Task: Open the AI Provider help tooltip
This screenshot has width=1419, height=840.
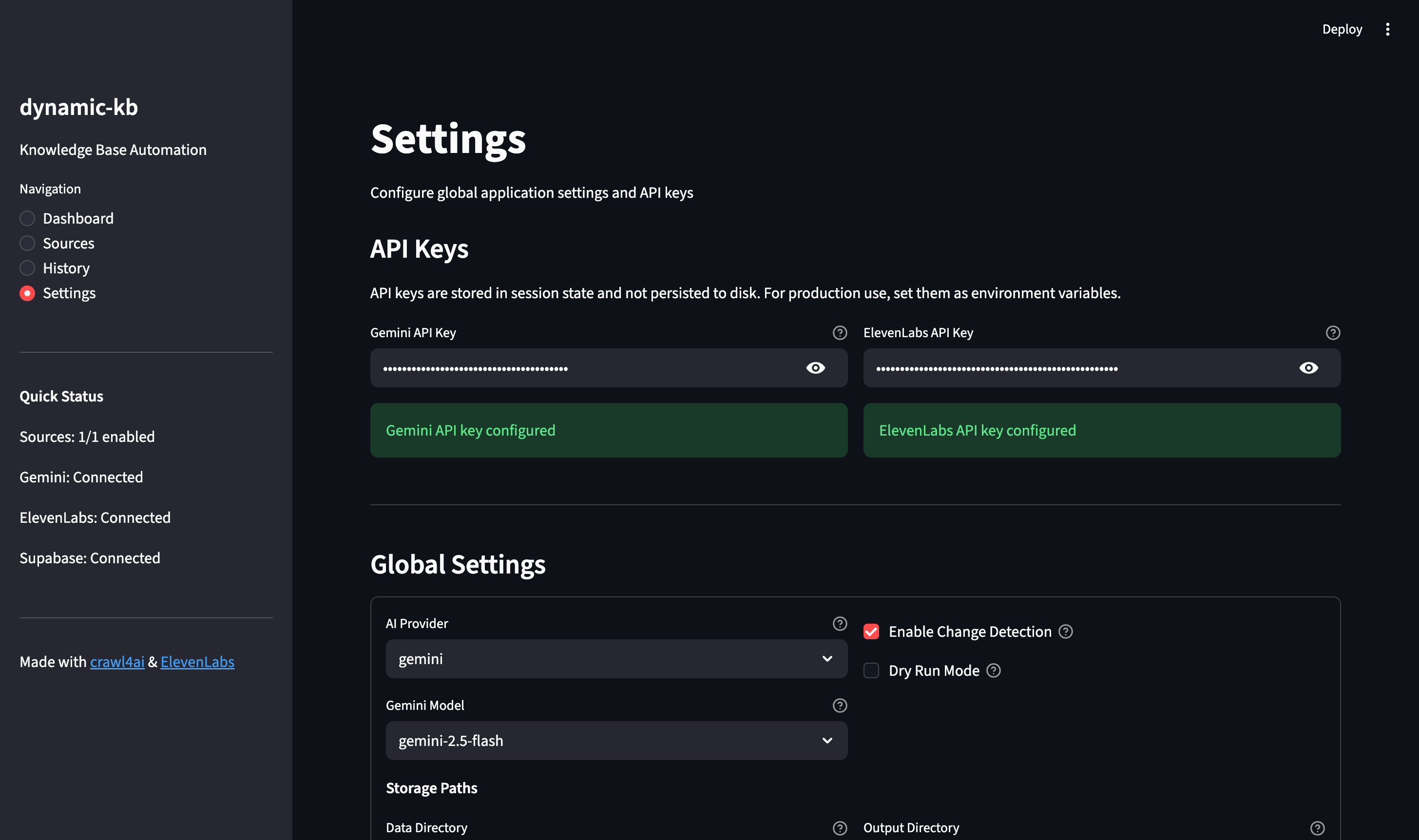Action: point(840,624)
